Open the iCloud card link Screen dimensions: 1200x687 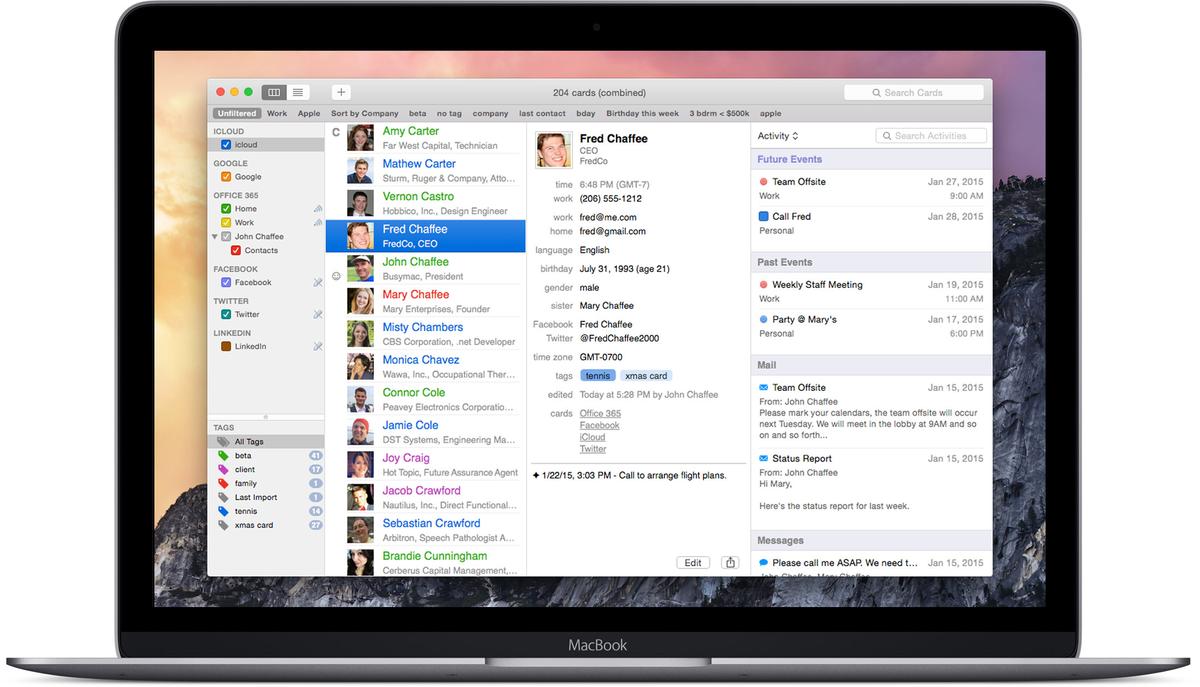[x=592, y=438]
